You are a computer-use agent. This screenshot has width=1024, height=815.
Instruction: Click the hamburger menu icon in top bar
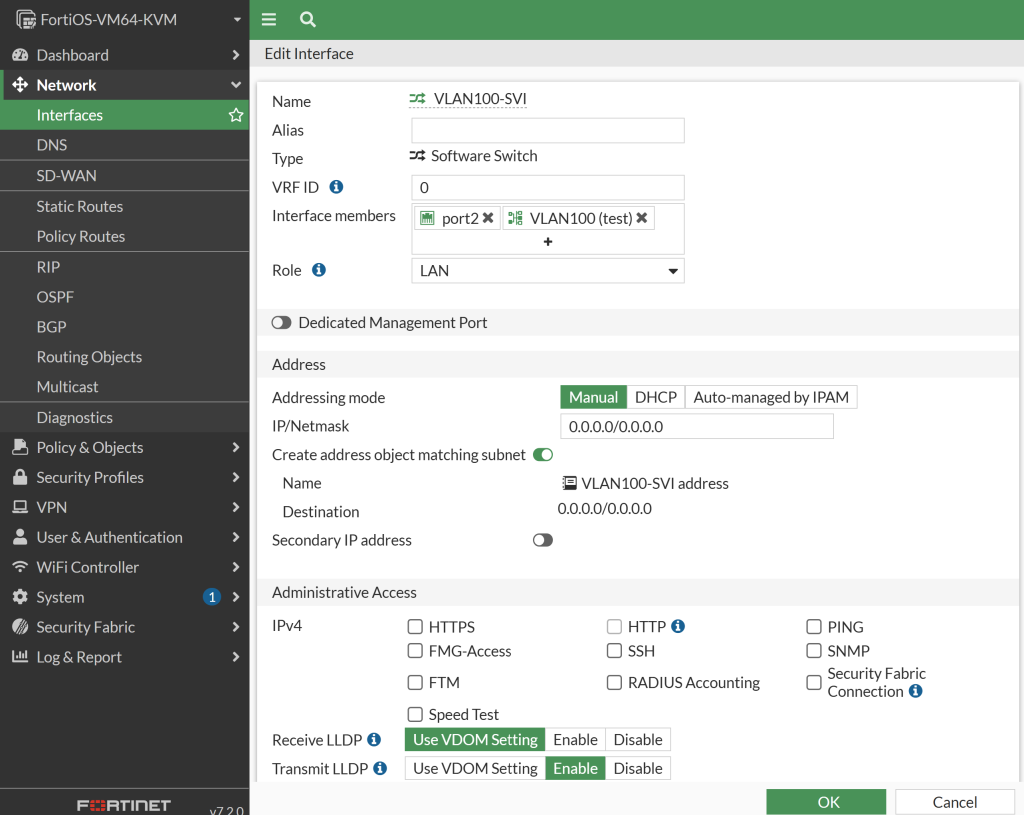tap(269, 20)
